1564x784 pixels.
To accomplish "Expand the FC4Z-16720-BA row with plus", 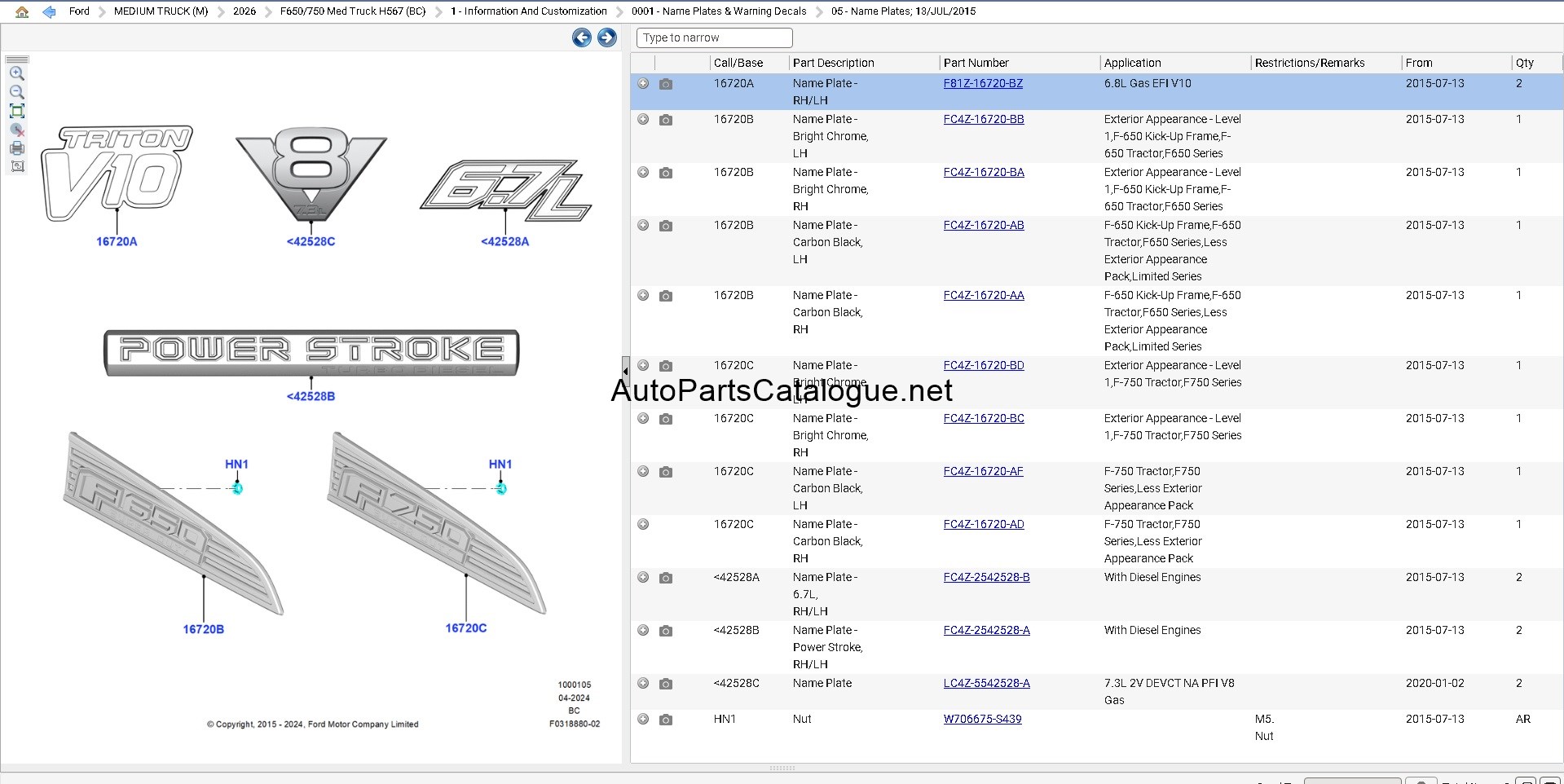I will coord(643,172).
